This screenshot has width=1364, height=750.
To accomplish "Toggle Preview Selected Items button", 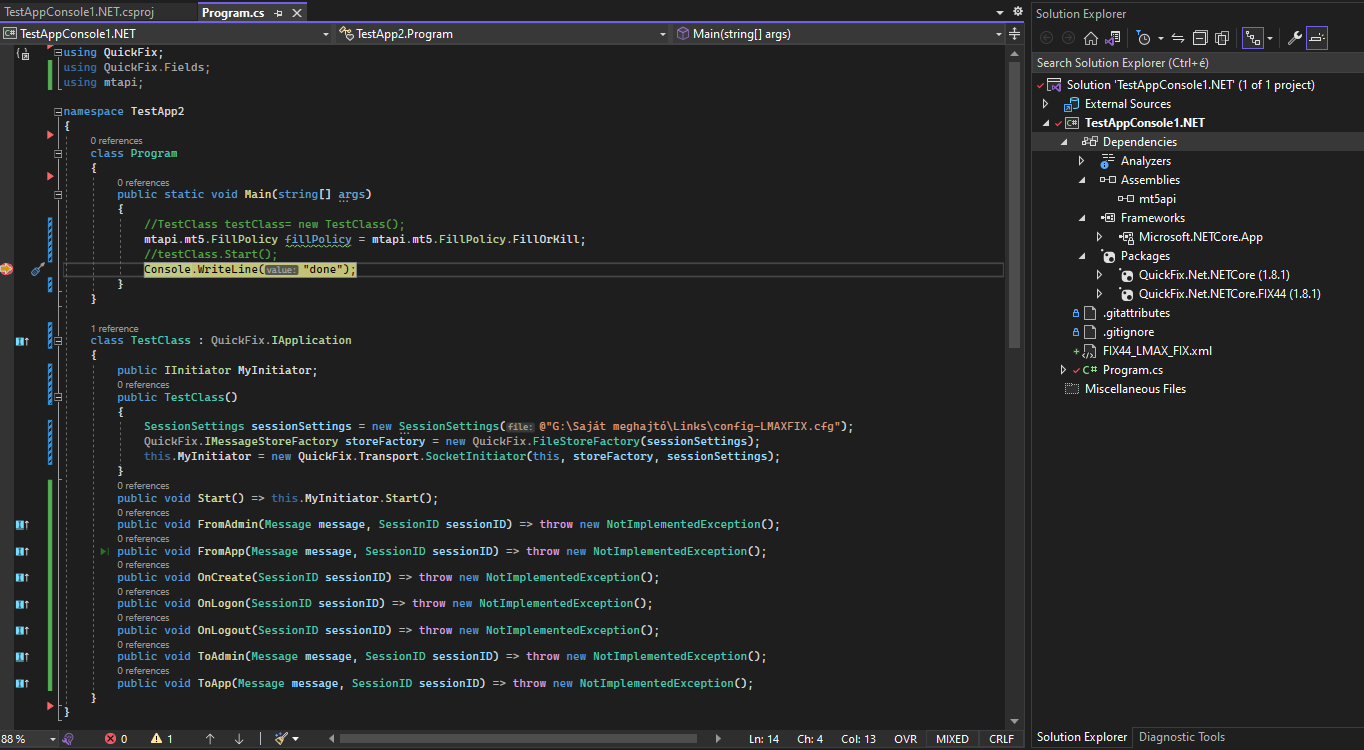I will (x=1317, y=38).
